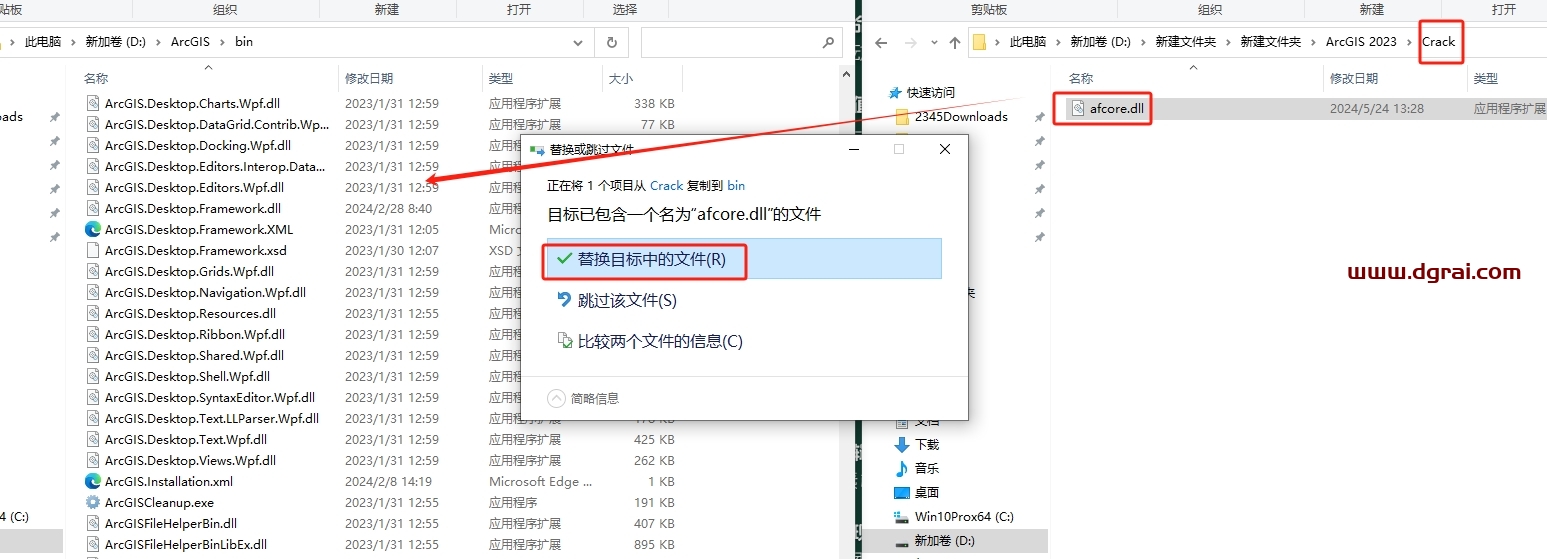Go back in right Explorer window
The image size is (1547, 559).
(881, 42)
